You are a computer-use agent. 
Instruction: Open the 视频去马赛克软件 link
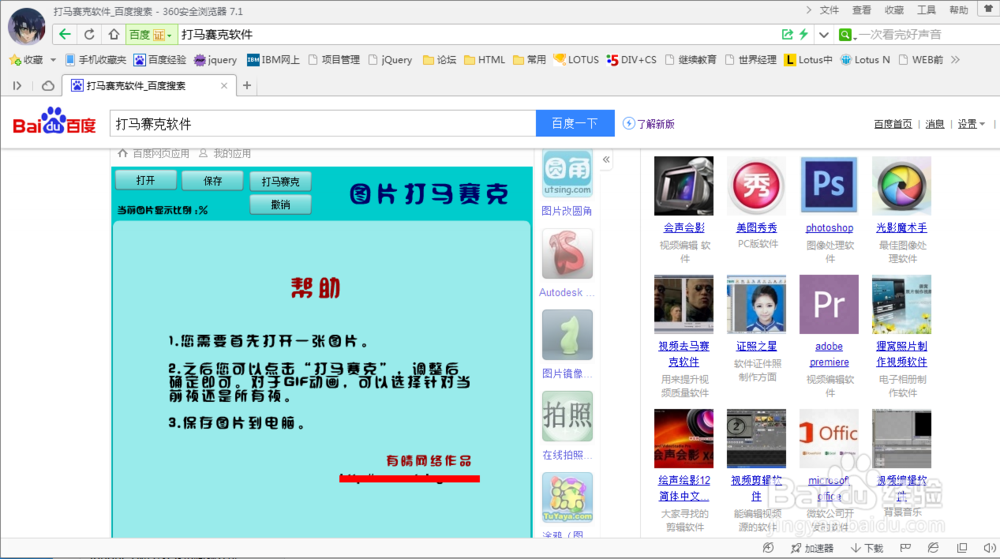click(x=684, y=354)
